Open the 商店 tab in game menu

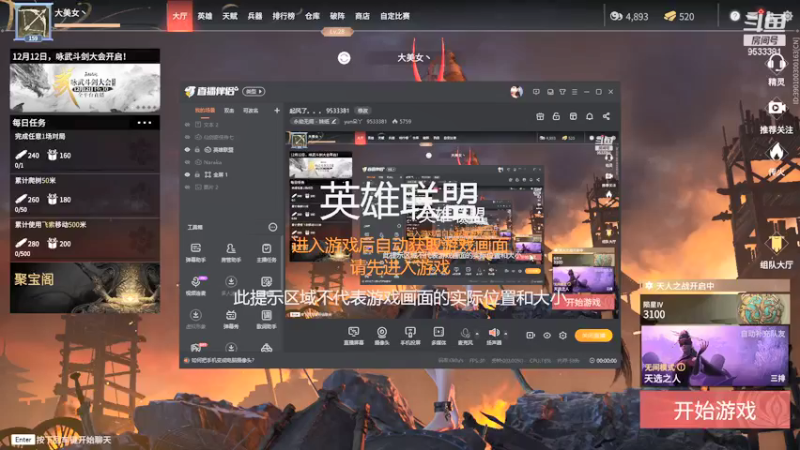pyautogui.click(x=362, y=16)
